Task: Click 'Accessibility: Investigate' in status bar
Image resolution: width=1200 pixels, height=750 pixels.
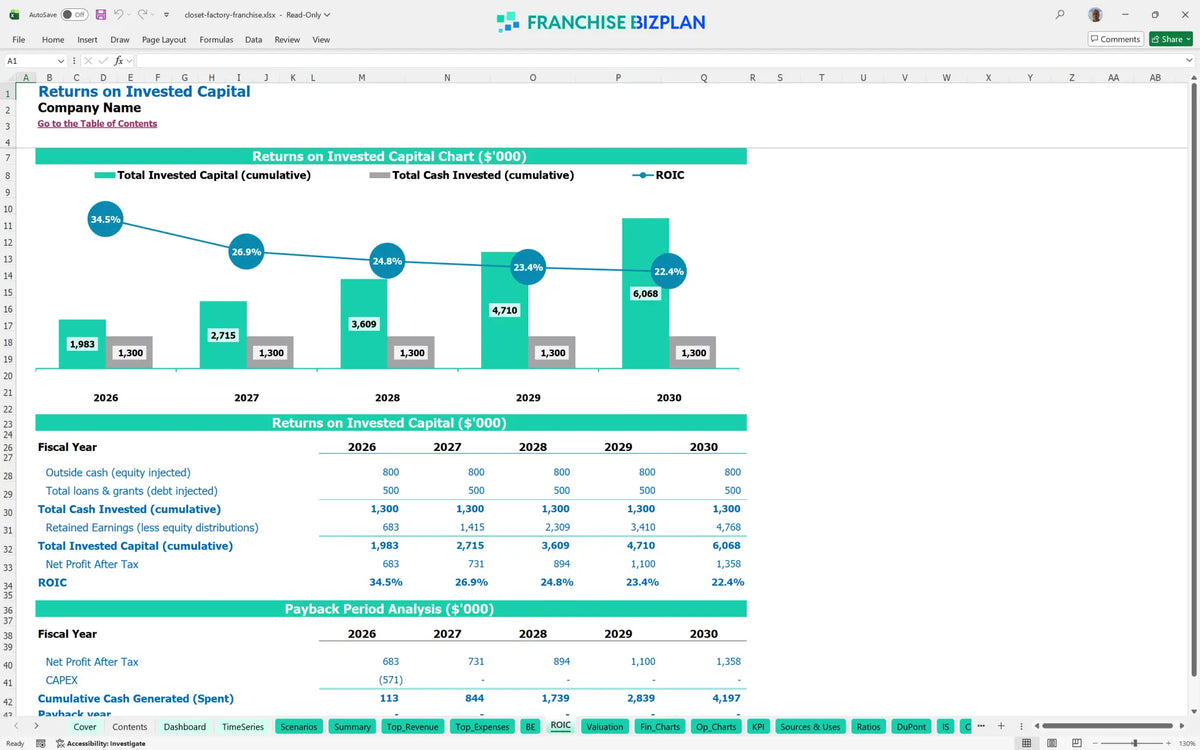Action: point(101,743)
